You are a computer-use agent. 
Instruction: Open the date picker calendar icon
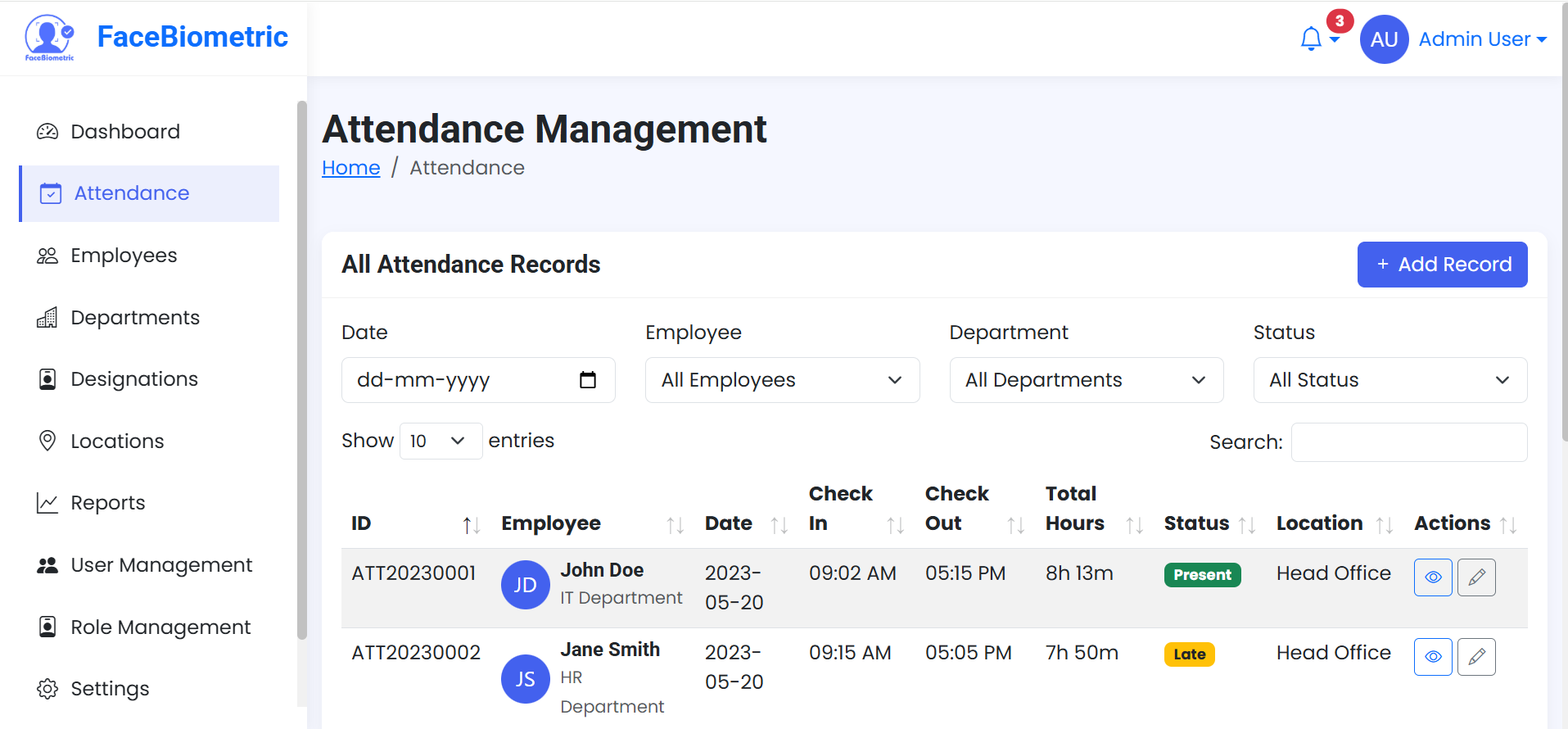[588, 380]
